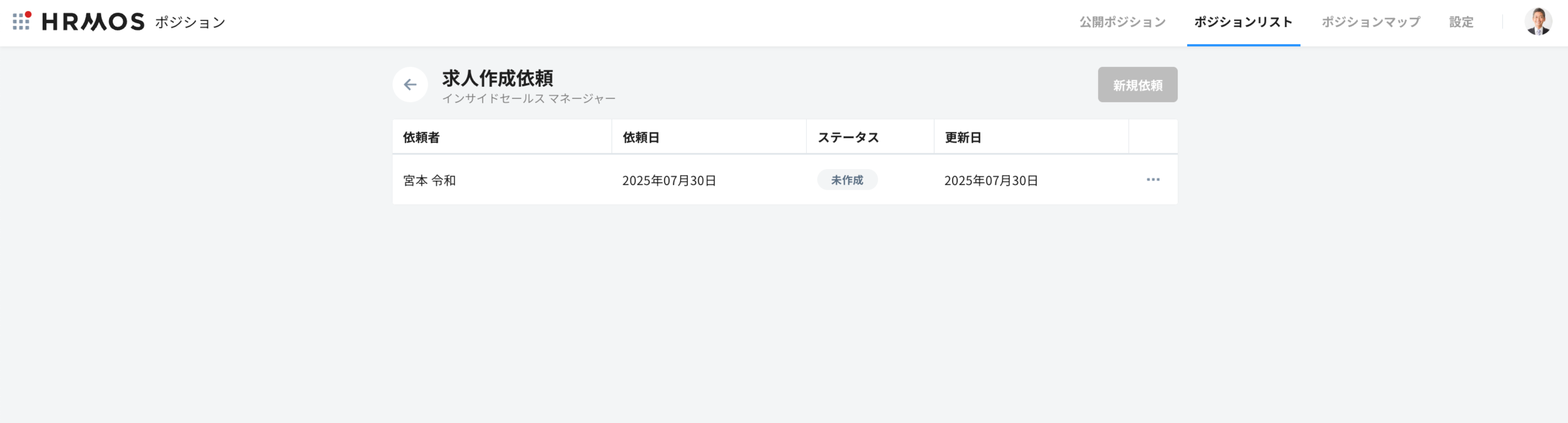The height and width of the screenshot is (423, 1568).
Task: Click the インサイドセールス マネージャー subtitle
Action: coord(529,99)
